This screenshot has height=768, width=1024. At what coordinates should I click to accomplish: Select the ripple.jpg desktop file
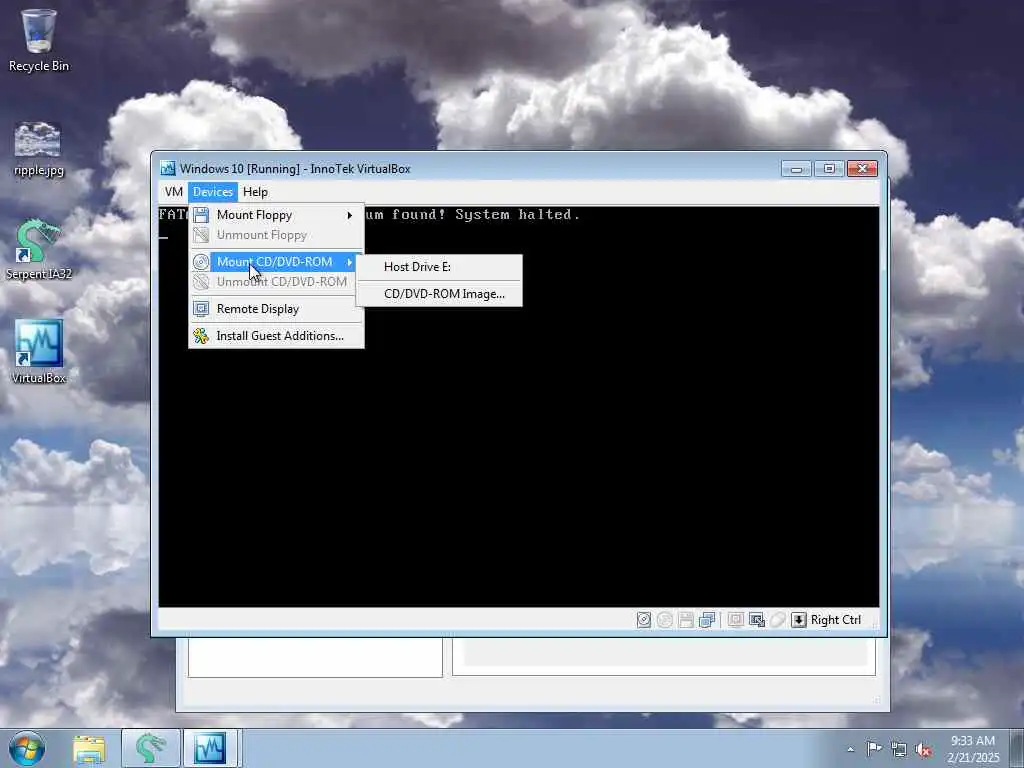39,149
